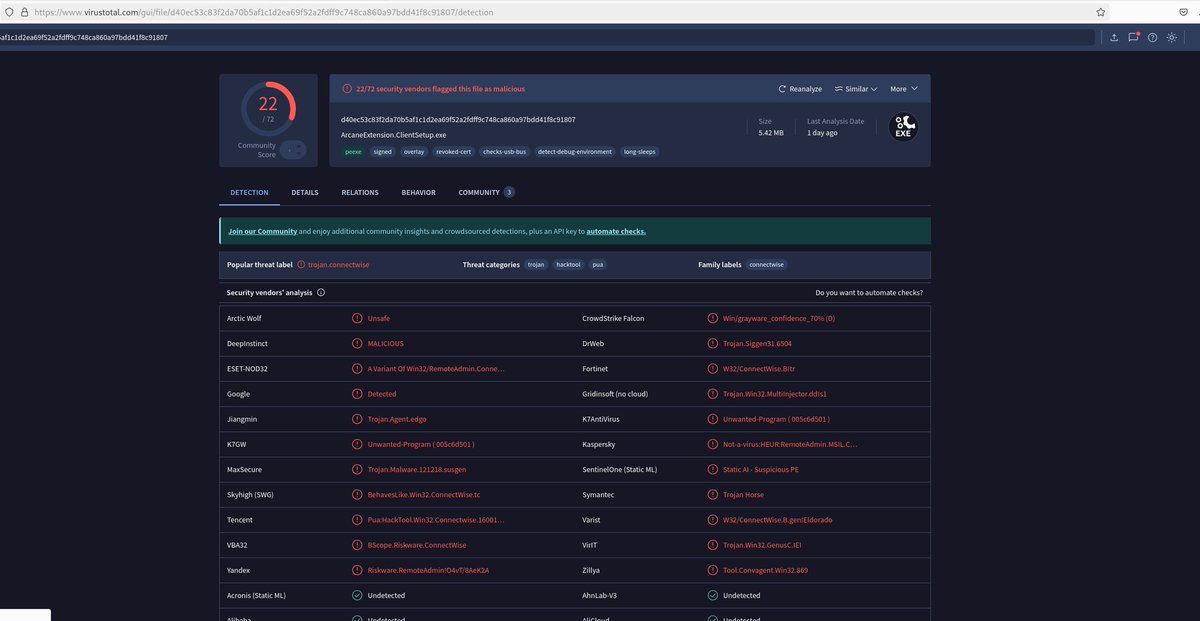The image size is (1200, 621).
Task: Click the detect-debug-environment tag
Action: (575, 152)
